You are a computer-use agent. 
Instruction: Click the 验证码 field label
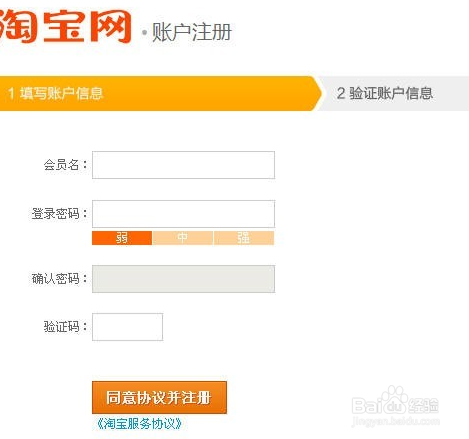click(x=62, y=327)
